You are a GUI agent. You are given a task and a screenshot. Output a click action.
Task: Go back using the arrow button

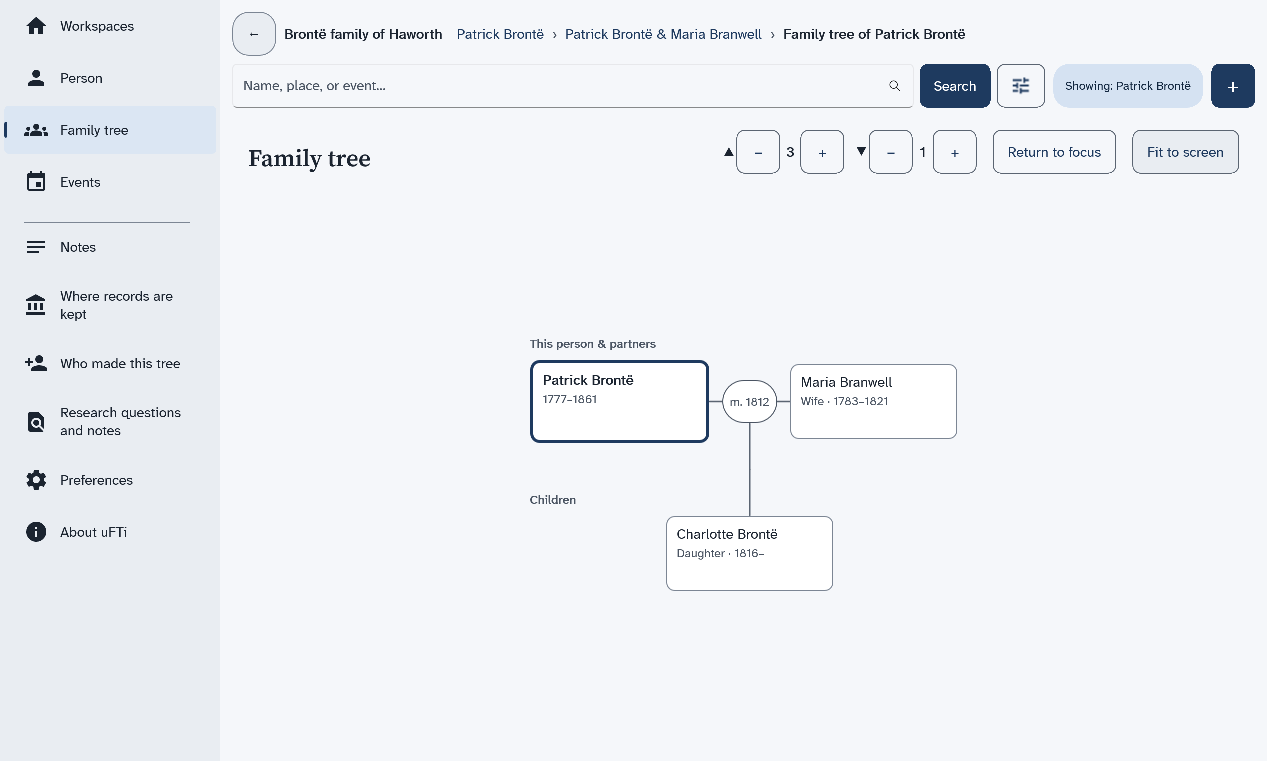point(254,34)
